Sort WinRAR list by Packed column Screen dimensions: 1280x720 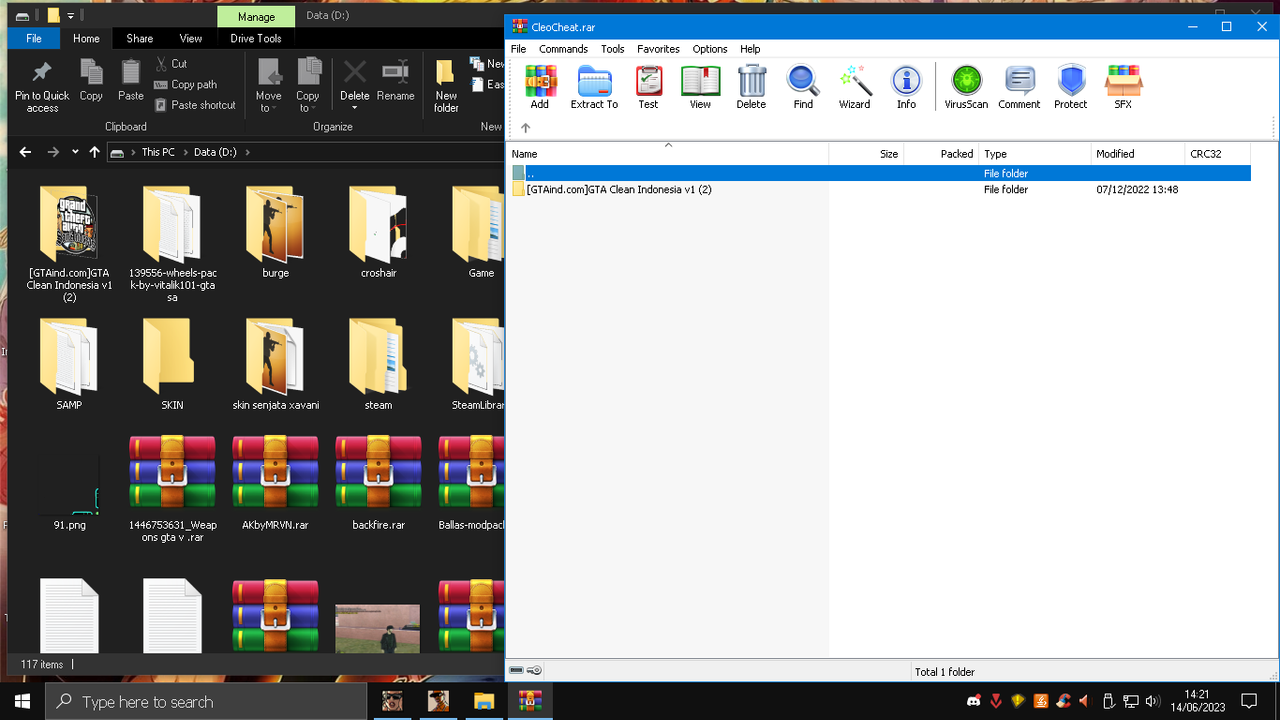941,154
